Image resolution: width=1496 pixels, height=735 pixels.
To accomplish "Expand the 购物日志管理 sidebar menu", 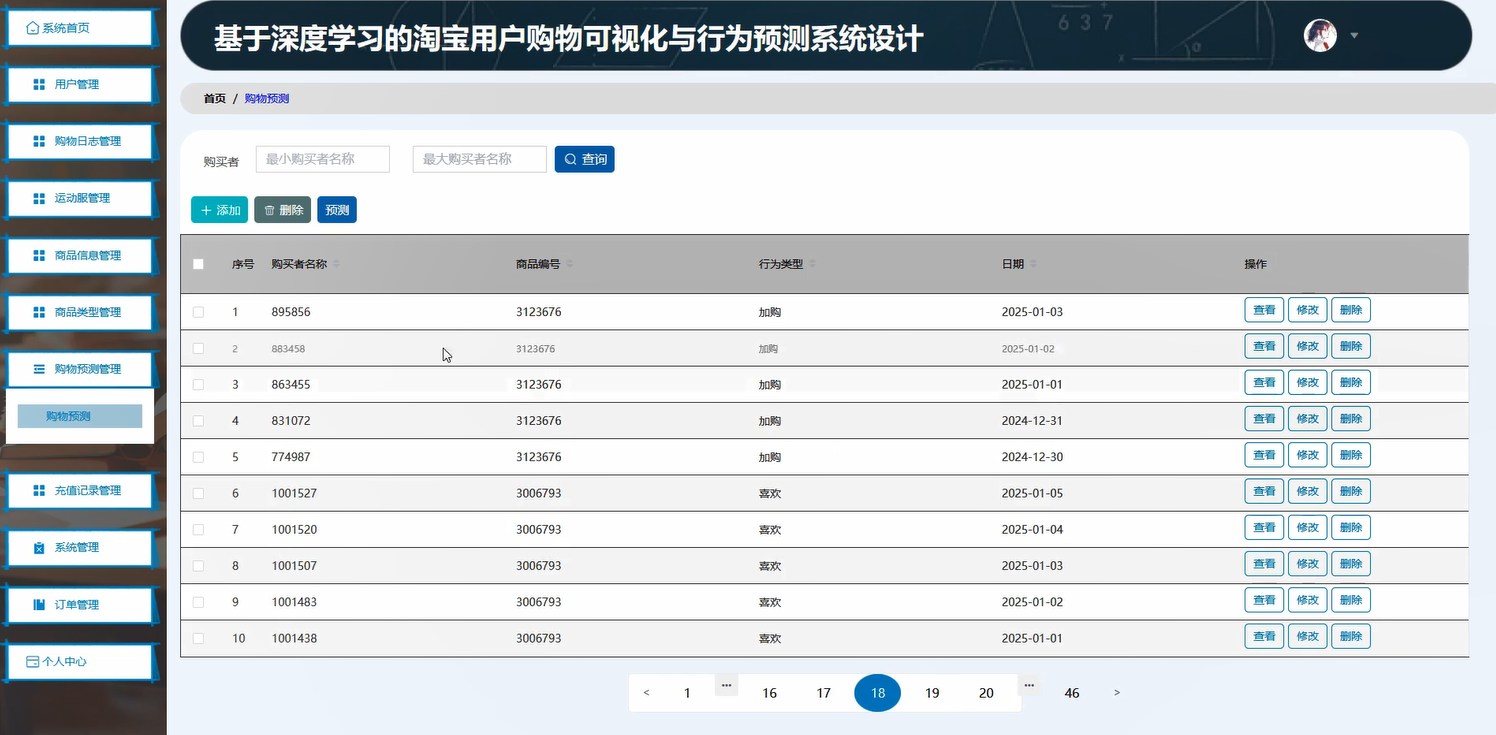I will (80, 142).
